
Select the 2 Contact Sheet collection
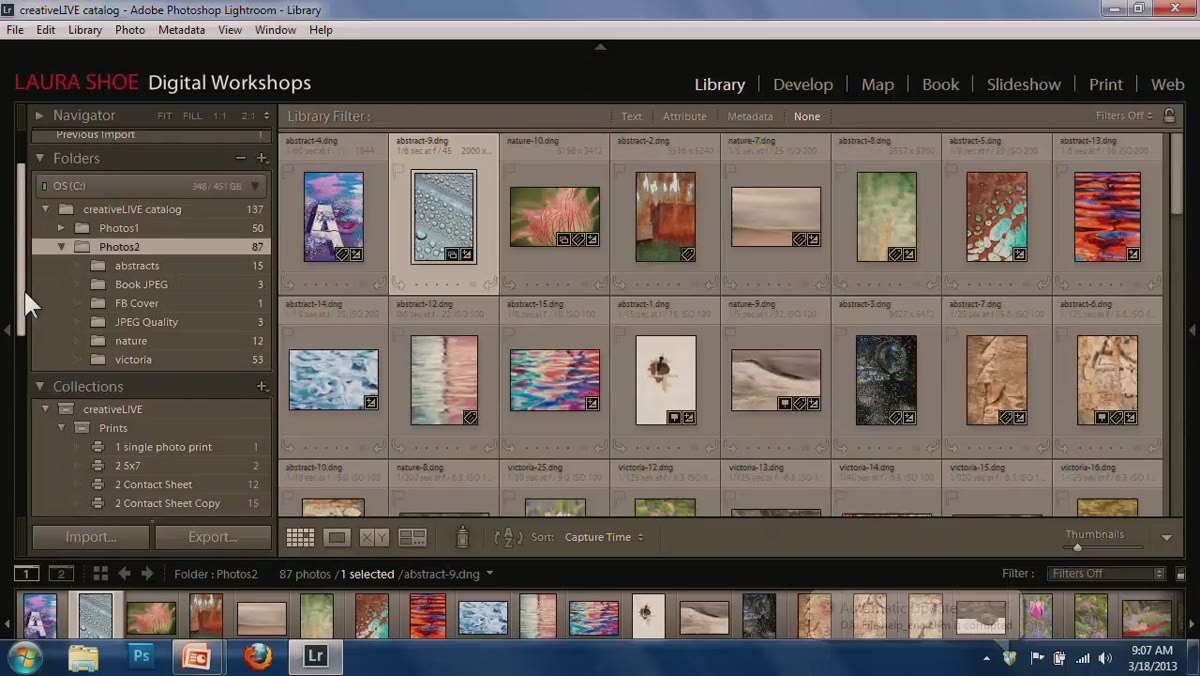(x=151, y=484)
